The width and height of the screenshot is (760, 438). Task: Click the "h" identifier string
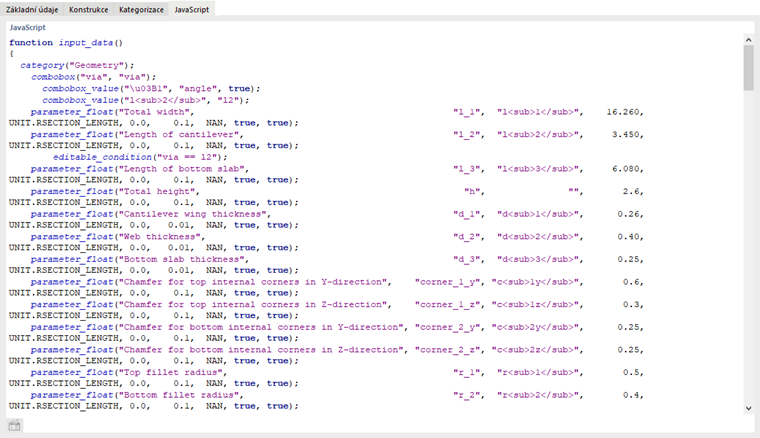472,191
